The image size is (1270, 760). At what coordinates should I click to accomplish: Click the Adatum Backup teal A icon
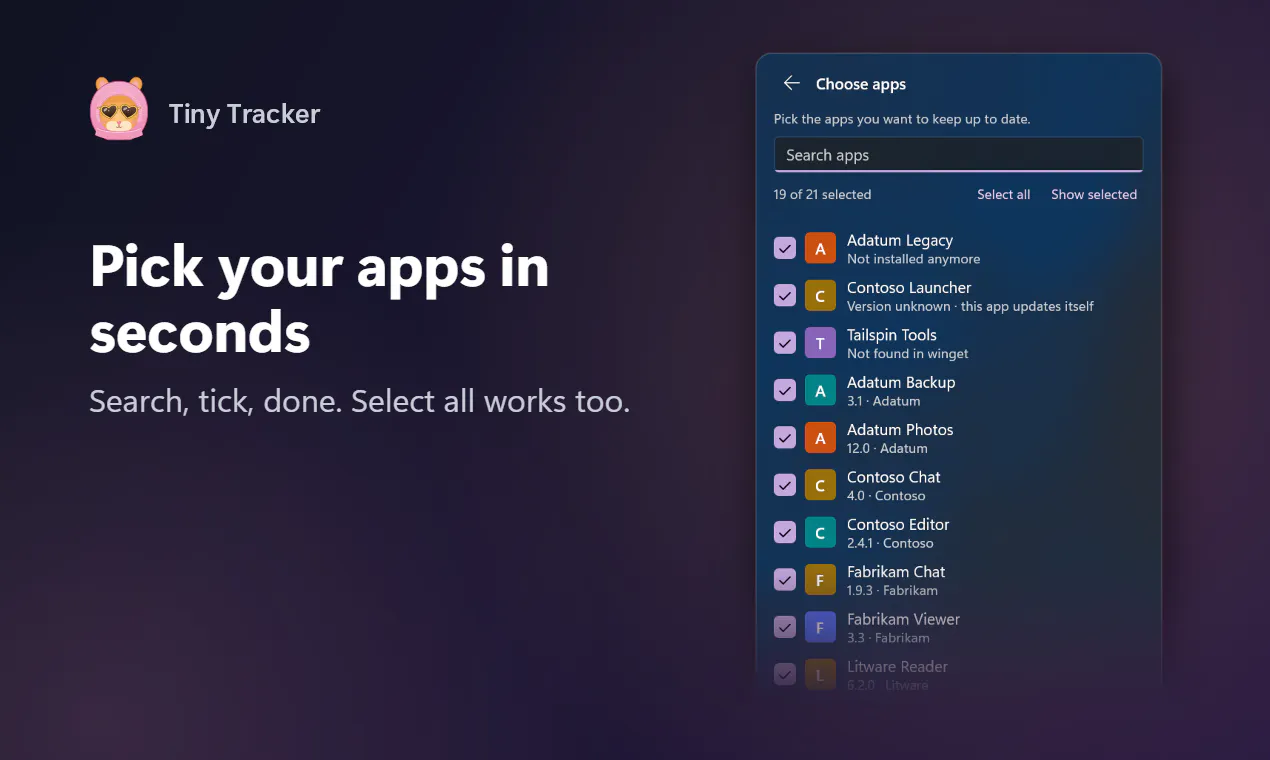(820, 391)
